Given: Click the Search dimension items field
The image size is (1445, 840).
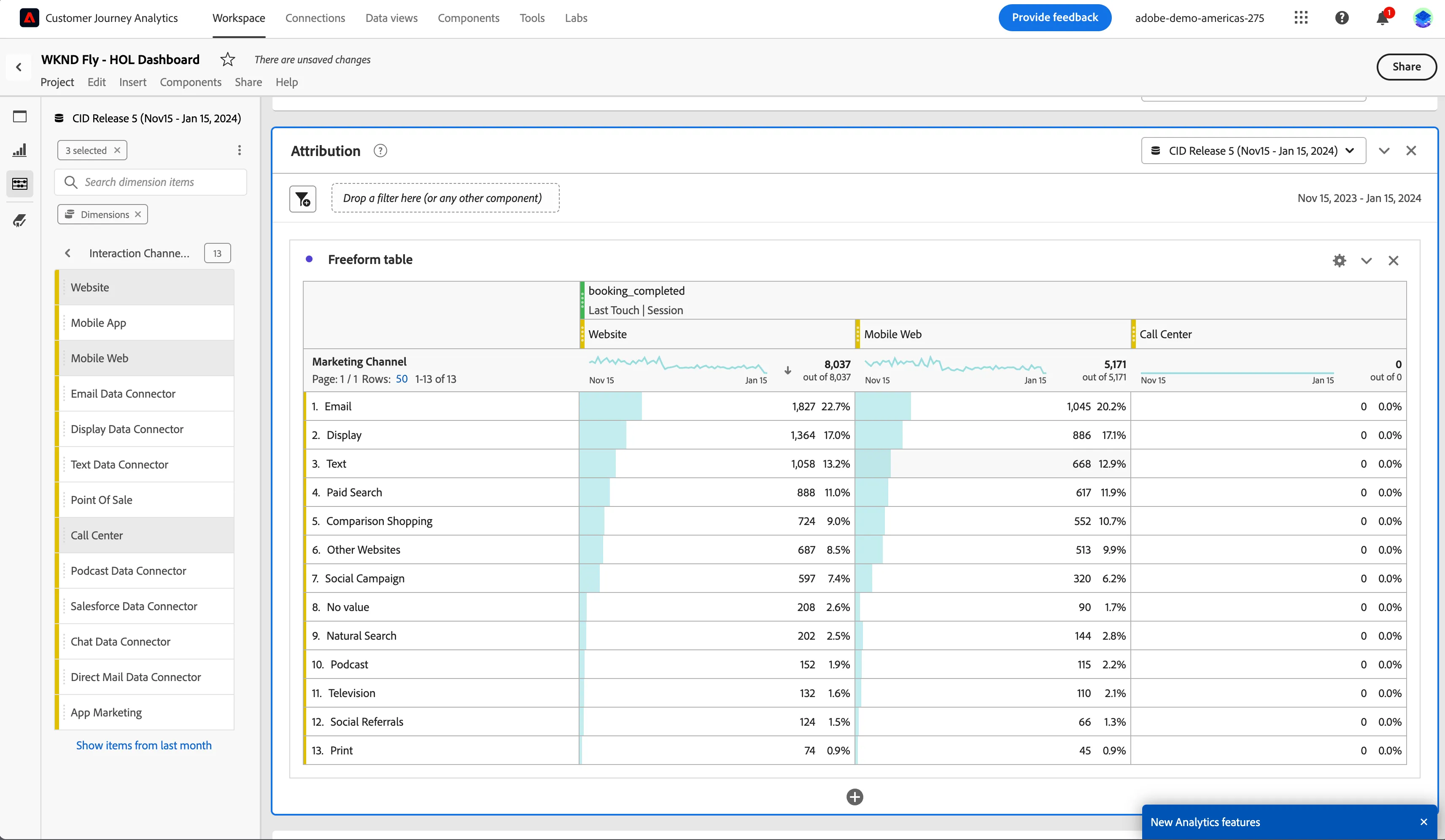Looking at the screenshot, I should (x=151, y=182).
